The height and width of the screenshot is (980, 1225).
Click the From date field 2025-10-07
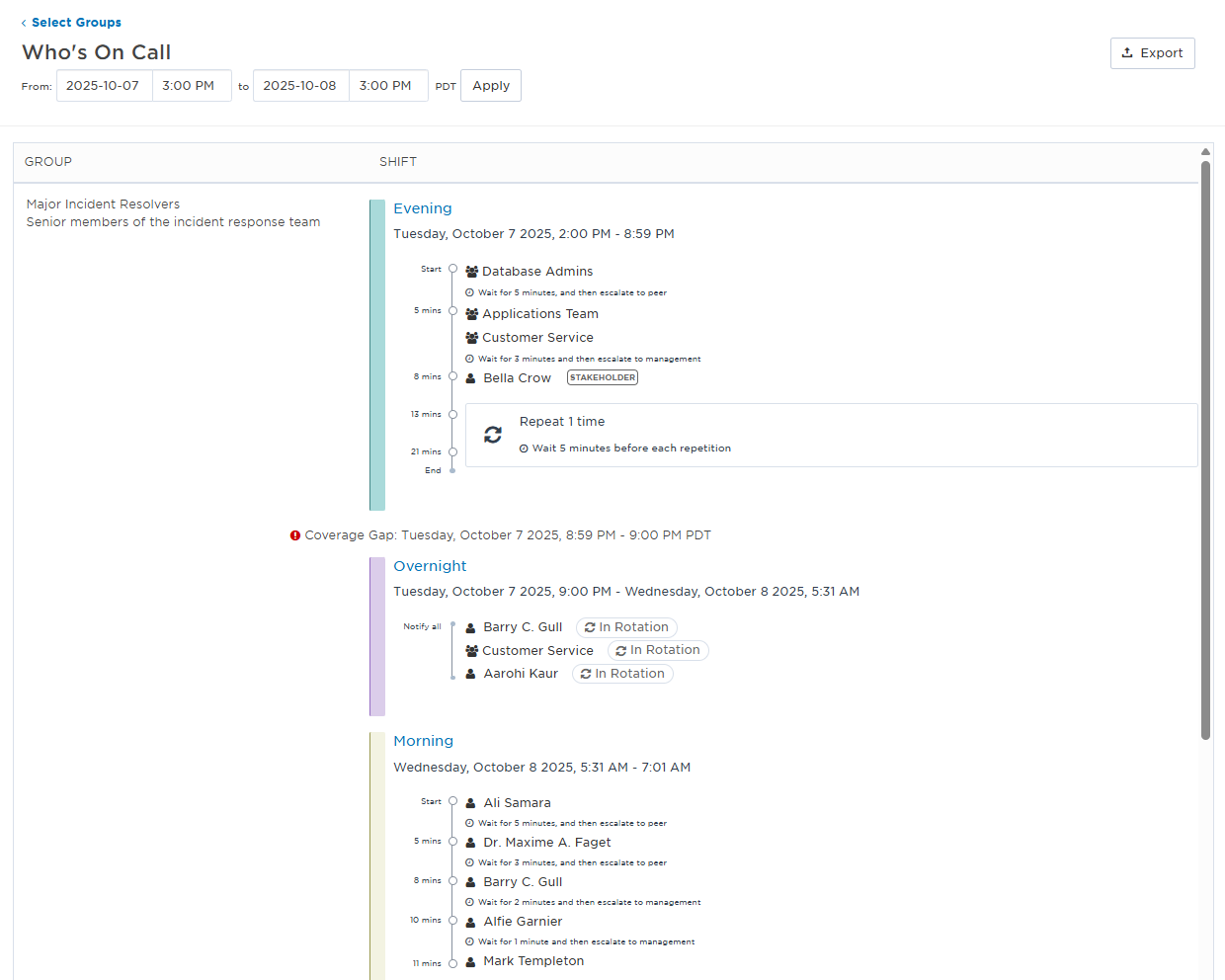(104, 86)
